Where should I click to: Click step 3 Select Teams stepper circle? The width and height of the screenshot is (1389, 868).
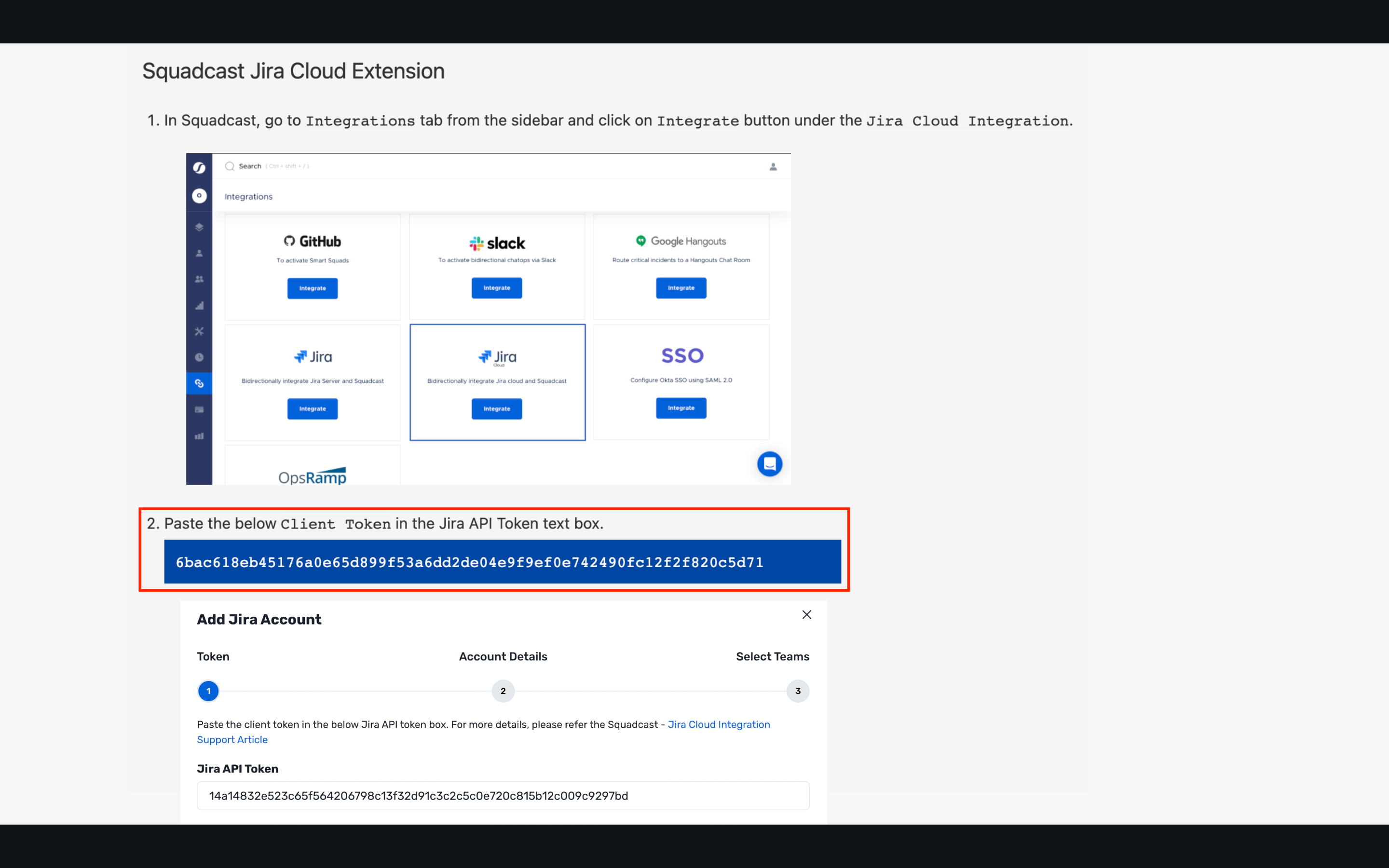pyautogui.click(x=797, y=691)
